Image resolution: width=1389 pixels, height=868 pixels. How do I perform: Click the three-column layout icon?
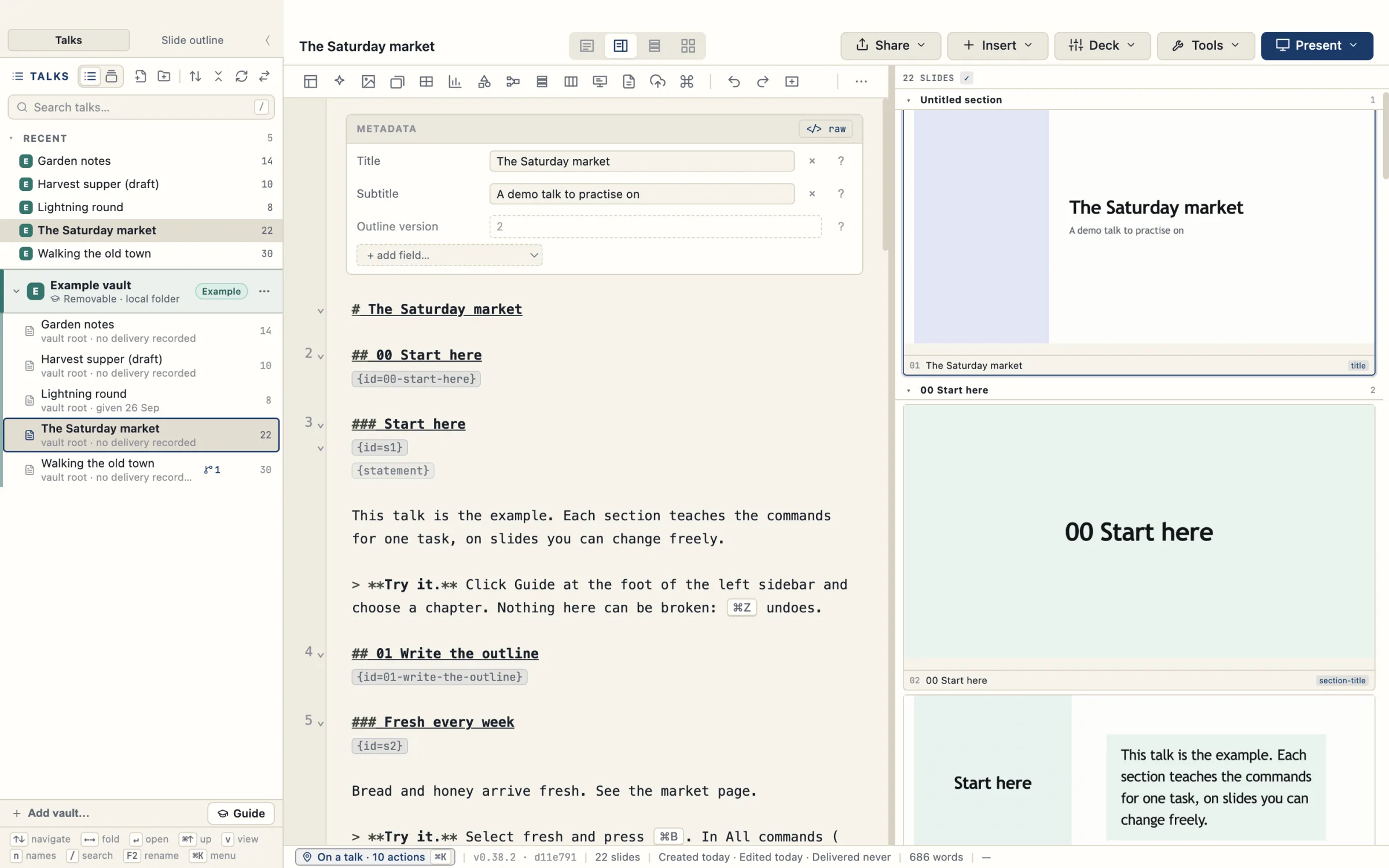point(571,82)
